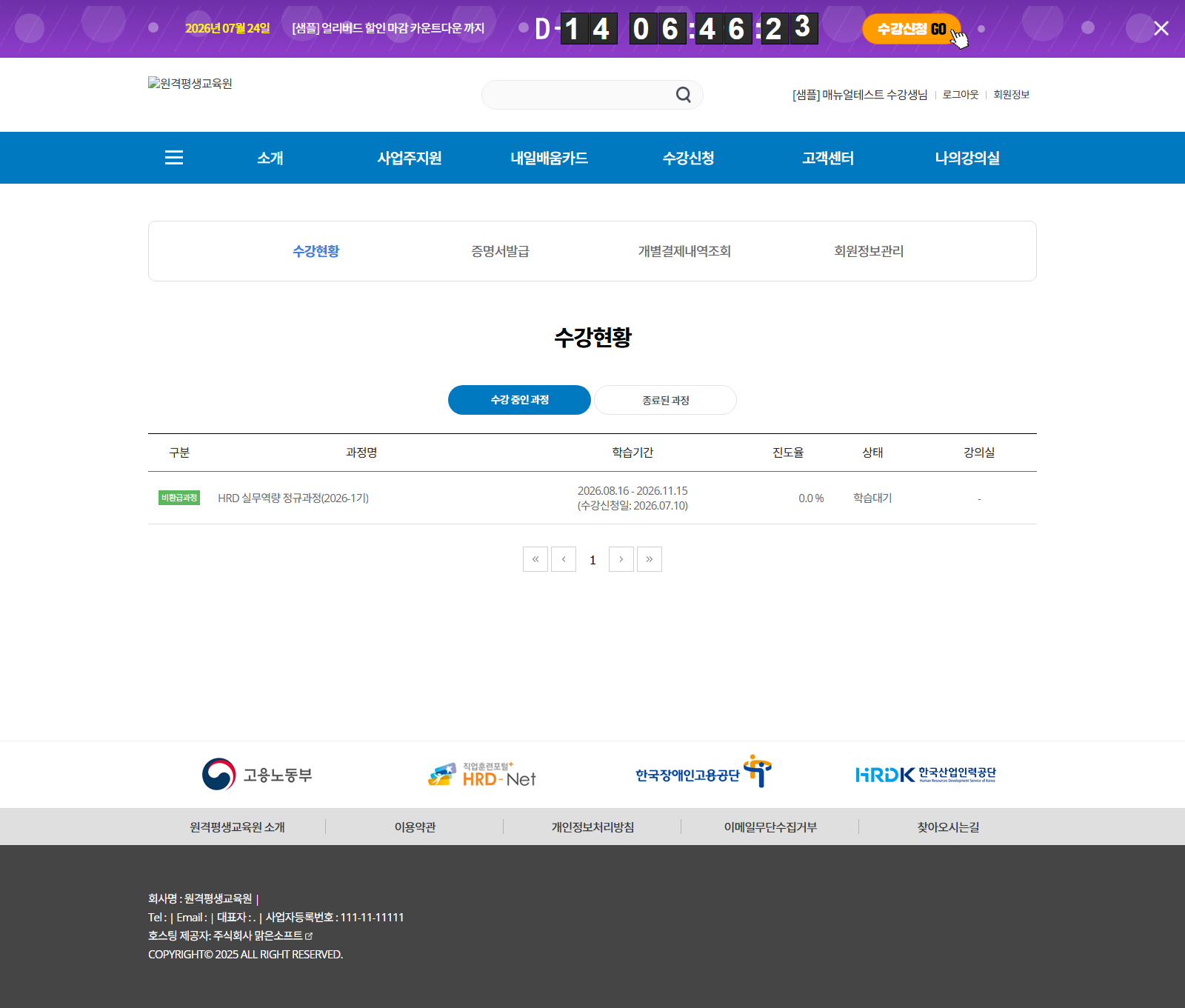Click the 비환급과정 green badge
The width and height of the screenshot is (1185, 1008).
(x=179, y=498)
